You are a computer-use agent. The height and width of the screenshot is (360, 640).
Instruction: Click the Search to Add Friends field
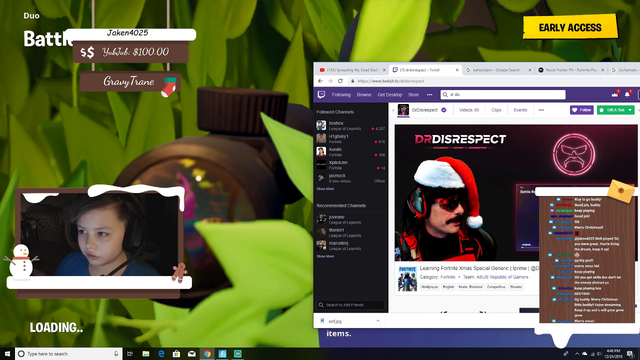pyautogui.click(x=351, y=305)
